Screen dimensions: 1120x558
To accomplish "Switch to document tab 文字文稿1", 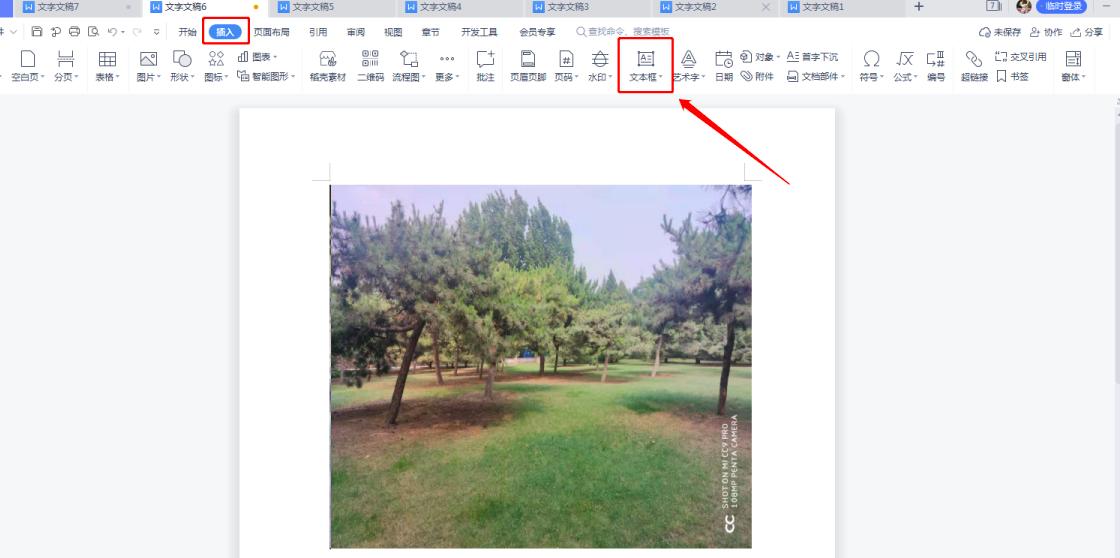I will tap(843, 7).
